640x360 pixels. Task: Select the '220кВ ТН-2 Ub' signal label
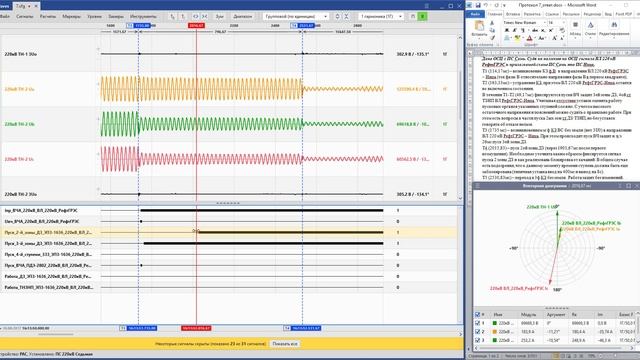(x=19, y=124)
